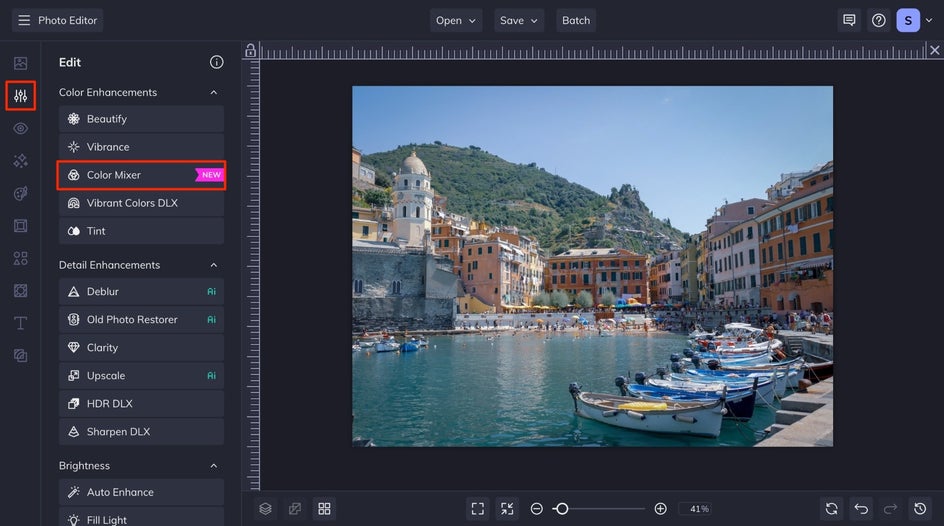Click zoom in plus icon

(660, 509)
